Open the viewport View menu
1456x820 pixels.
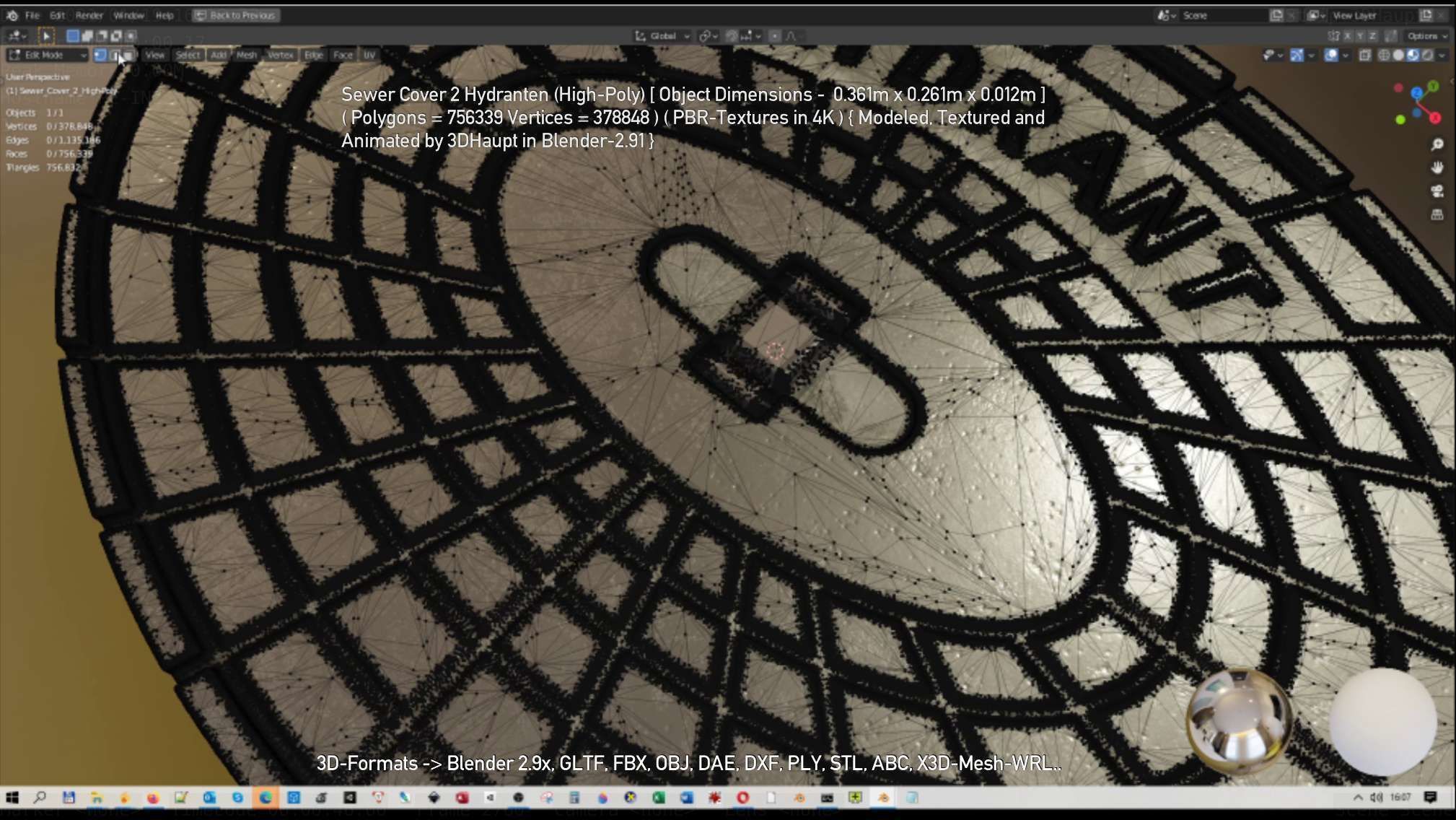[154, 55]
